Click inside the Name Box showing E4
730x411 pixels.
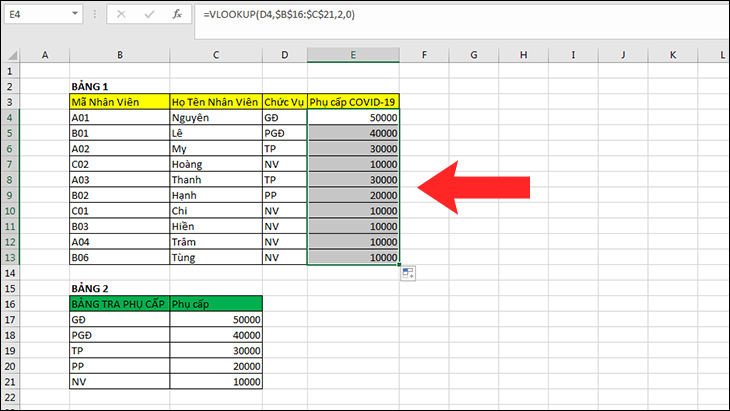point(37,14)
